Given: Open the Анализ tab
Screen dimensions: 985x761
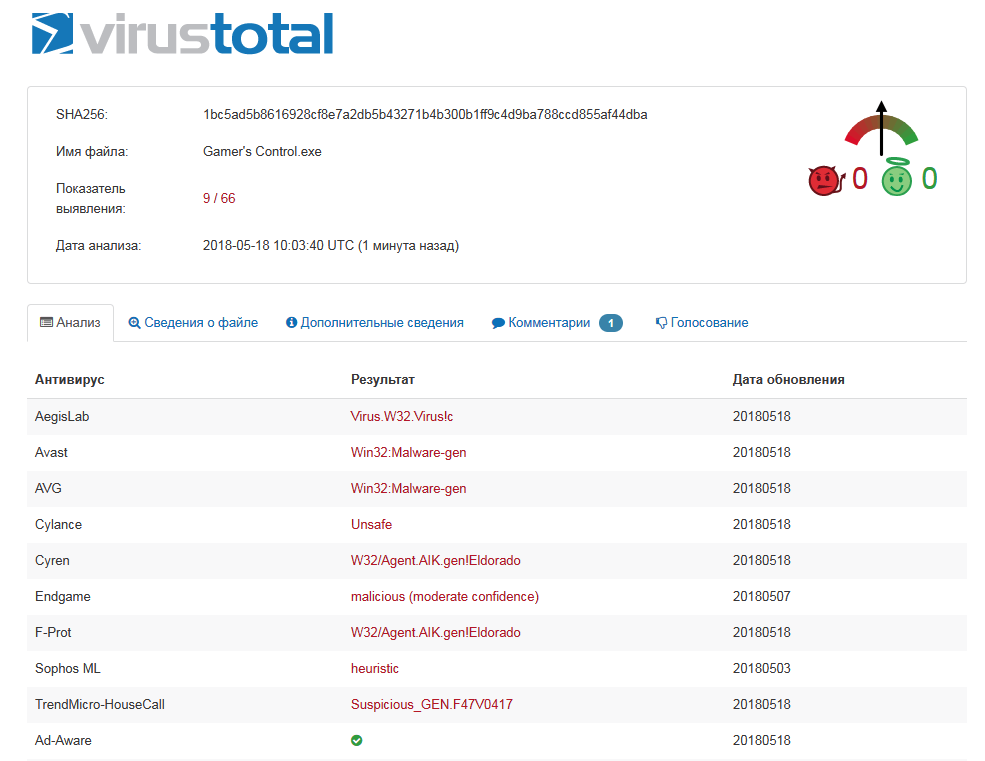Looking at the screenshot, I should pos(70,323).
